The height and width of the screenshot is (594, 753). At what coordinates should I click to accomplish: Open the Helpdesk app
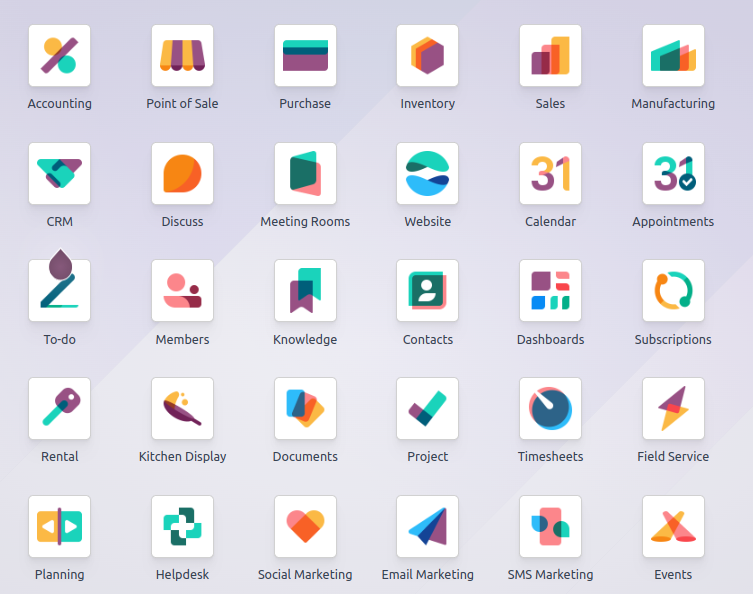point(182,527)
